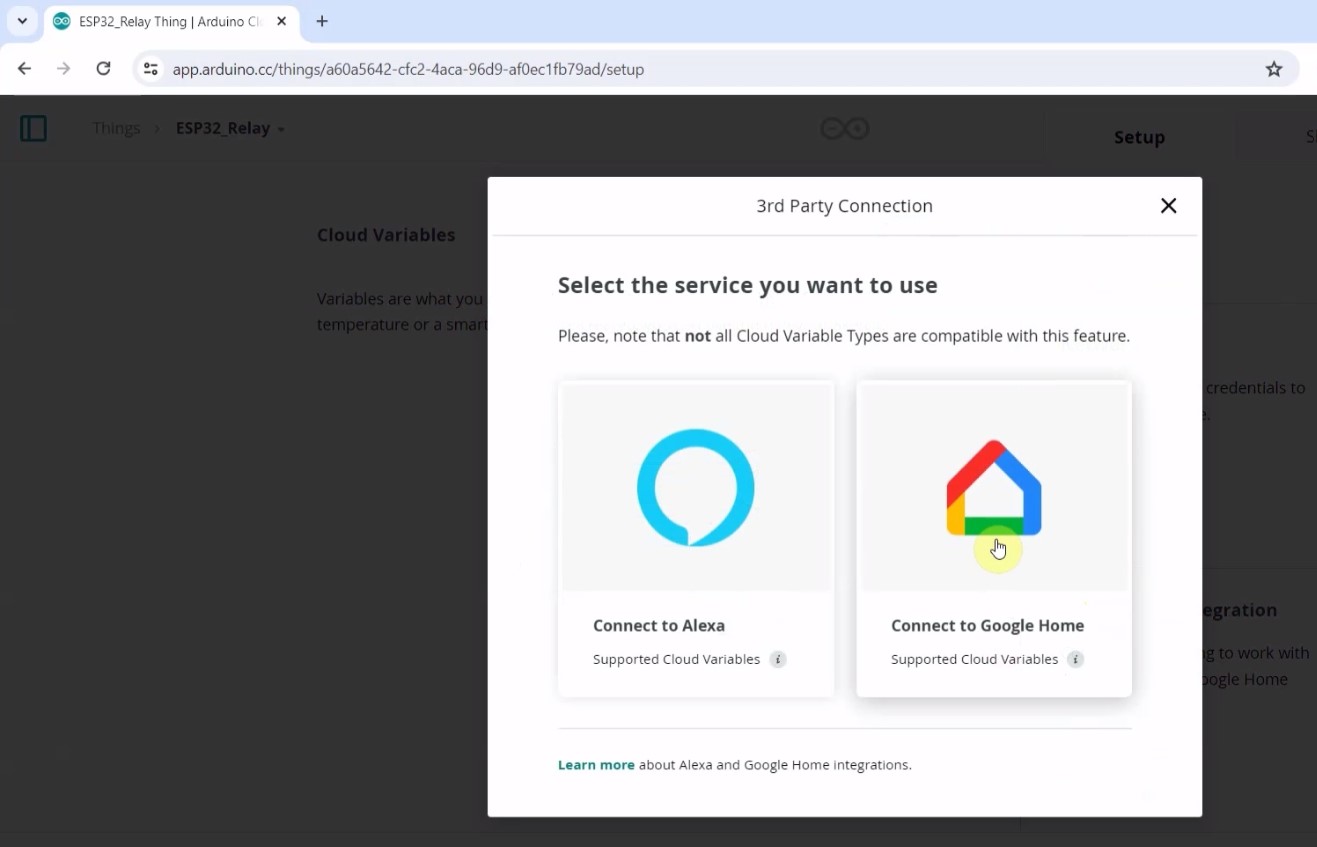Select Connect to Alexa label

pyautogui.click(x=658, y=626)
